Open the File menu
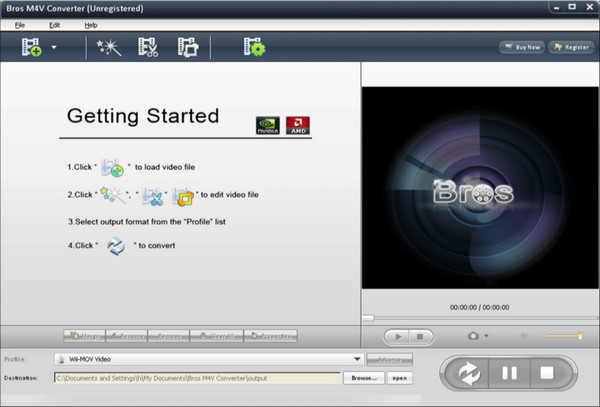 coord(20,25)
